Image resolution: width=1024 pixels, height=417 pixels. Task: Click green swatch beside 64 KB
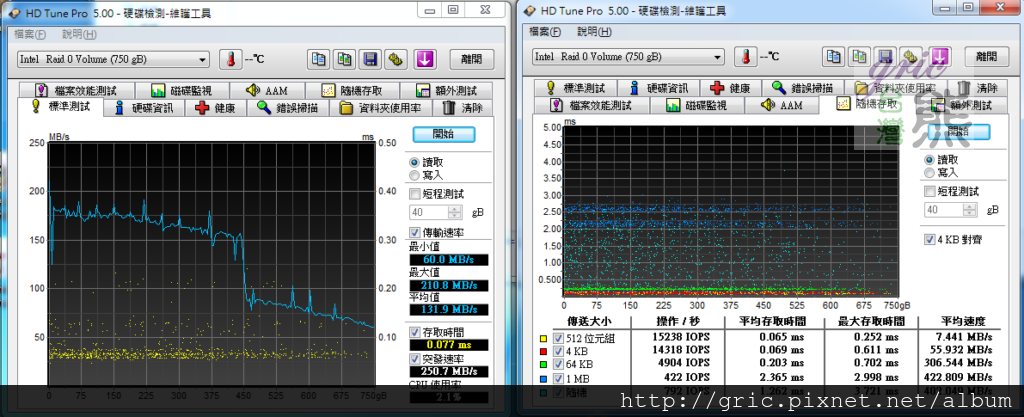click(x=543, y=364)
